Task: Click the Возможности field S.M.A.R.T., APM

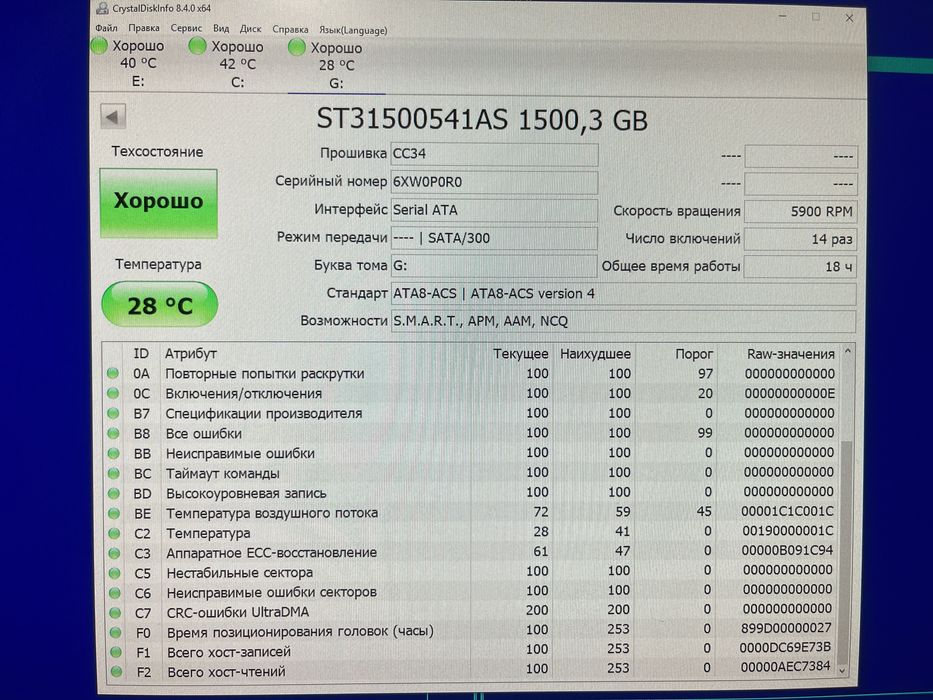Action: click(624, 321)
